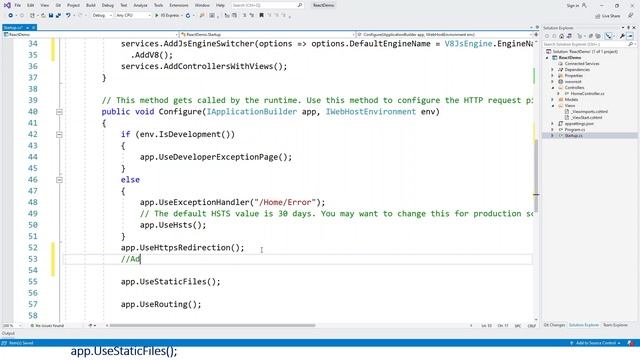Screen dimensions: 640x360
Task: Open the Output panel tab
Action: point(8,333)
